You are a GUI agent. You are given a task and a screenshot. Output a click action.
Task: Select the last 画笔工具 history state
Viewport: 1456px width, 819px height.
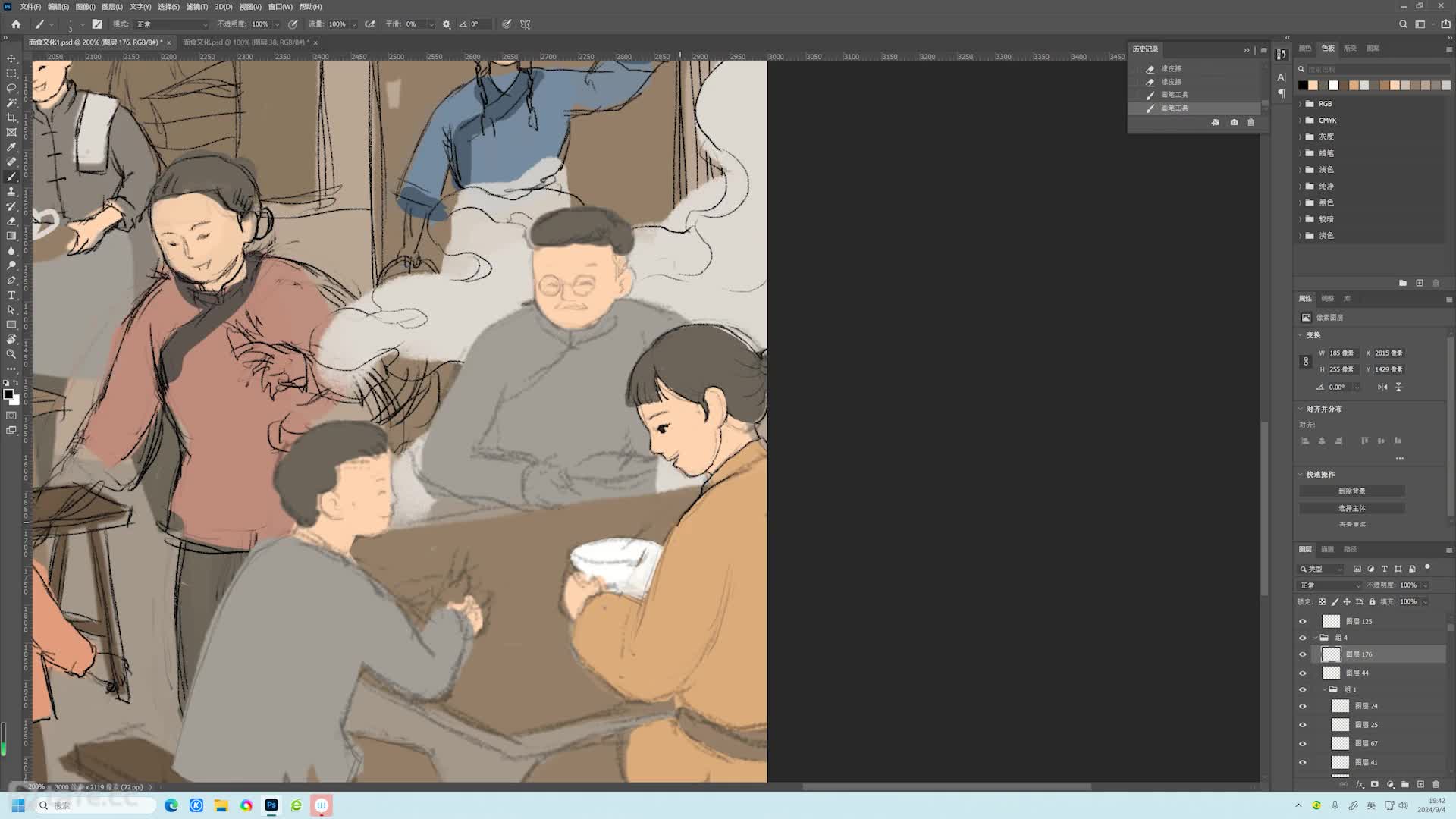pos(1194,108)
